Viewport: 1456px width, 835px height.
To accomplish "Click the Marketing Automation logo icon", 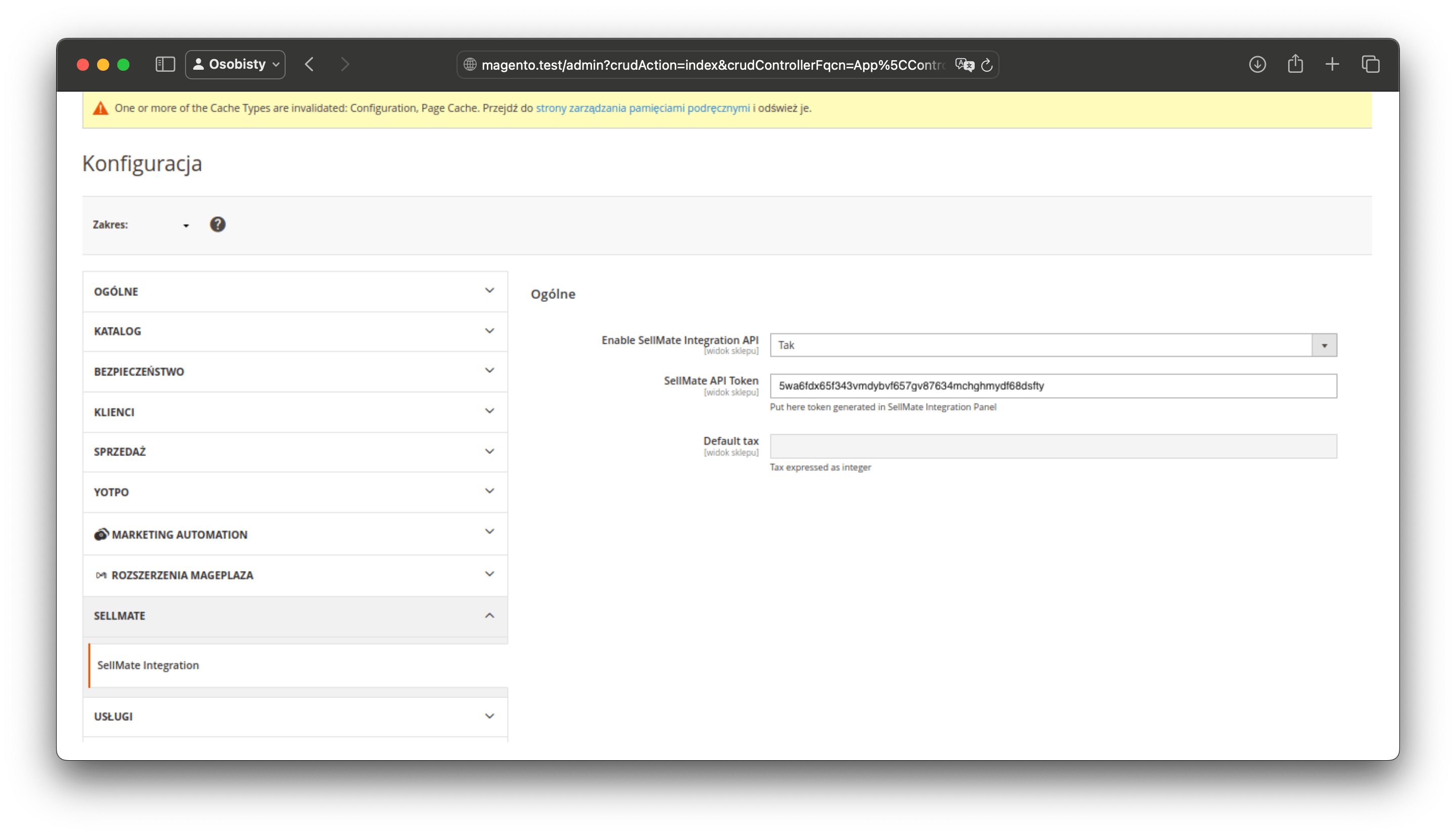I will pos(101,534).
